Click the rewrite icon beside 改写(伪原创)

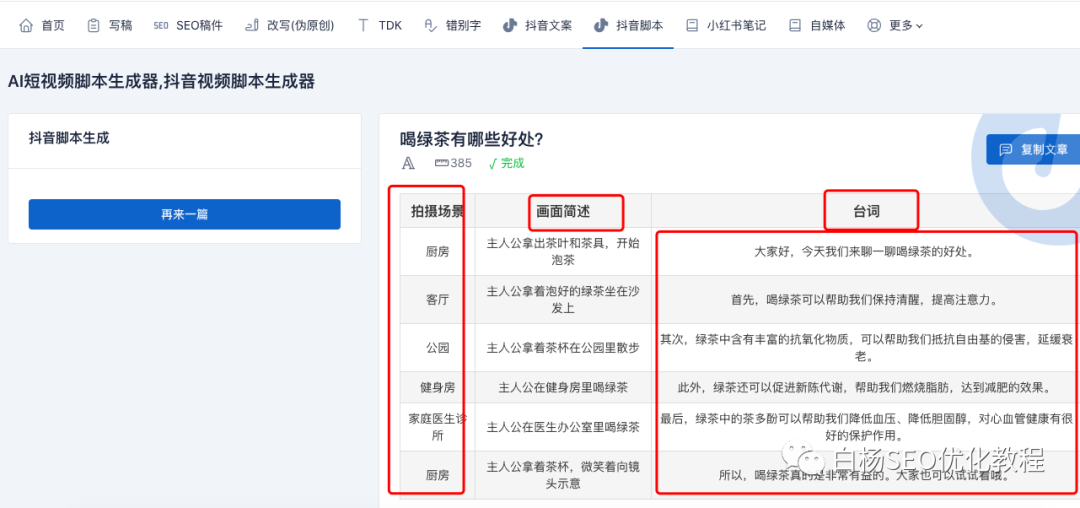[x=252, y=26]
